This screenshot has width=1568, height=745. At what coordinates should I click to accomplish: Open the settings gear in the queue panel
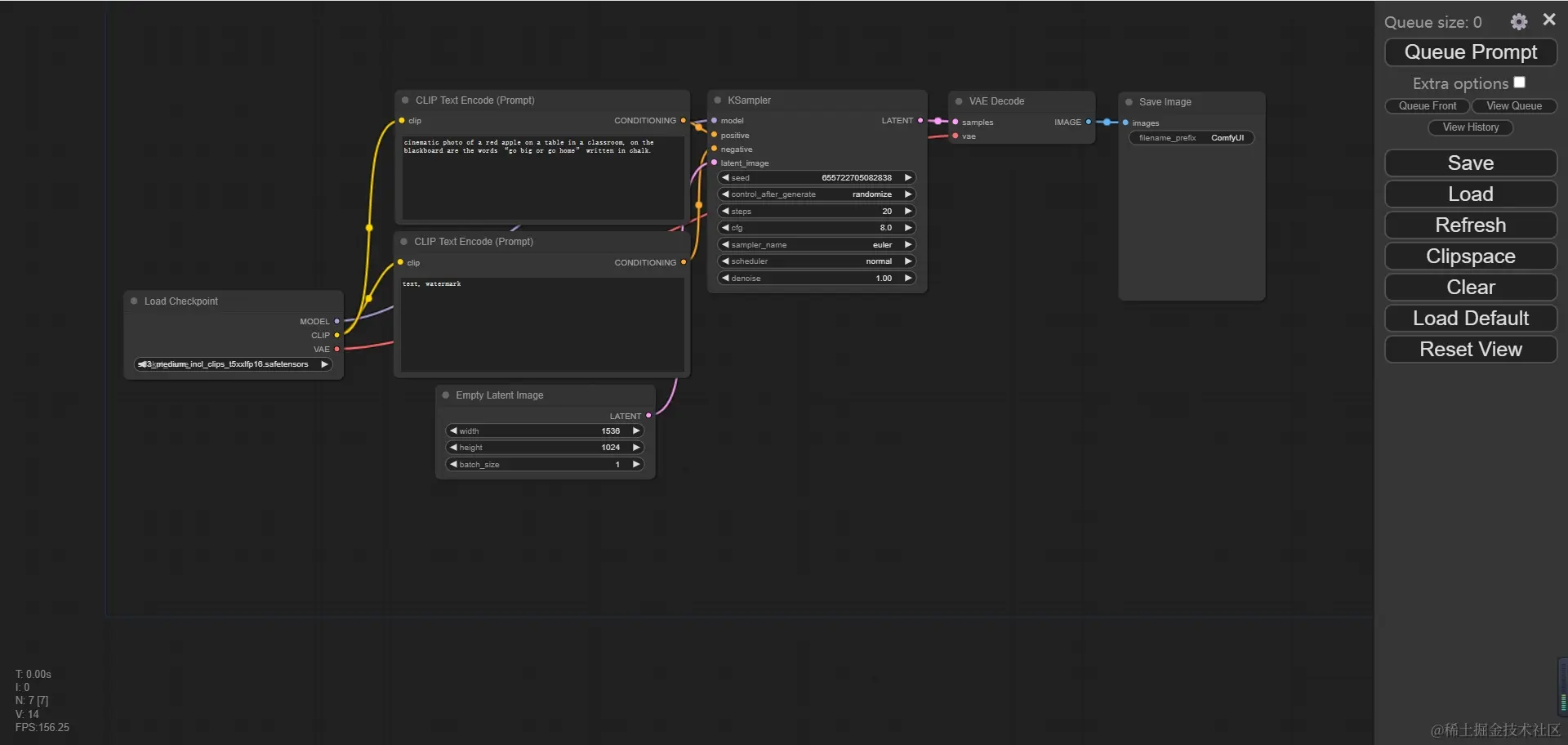pos(1518,22)
